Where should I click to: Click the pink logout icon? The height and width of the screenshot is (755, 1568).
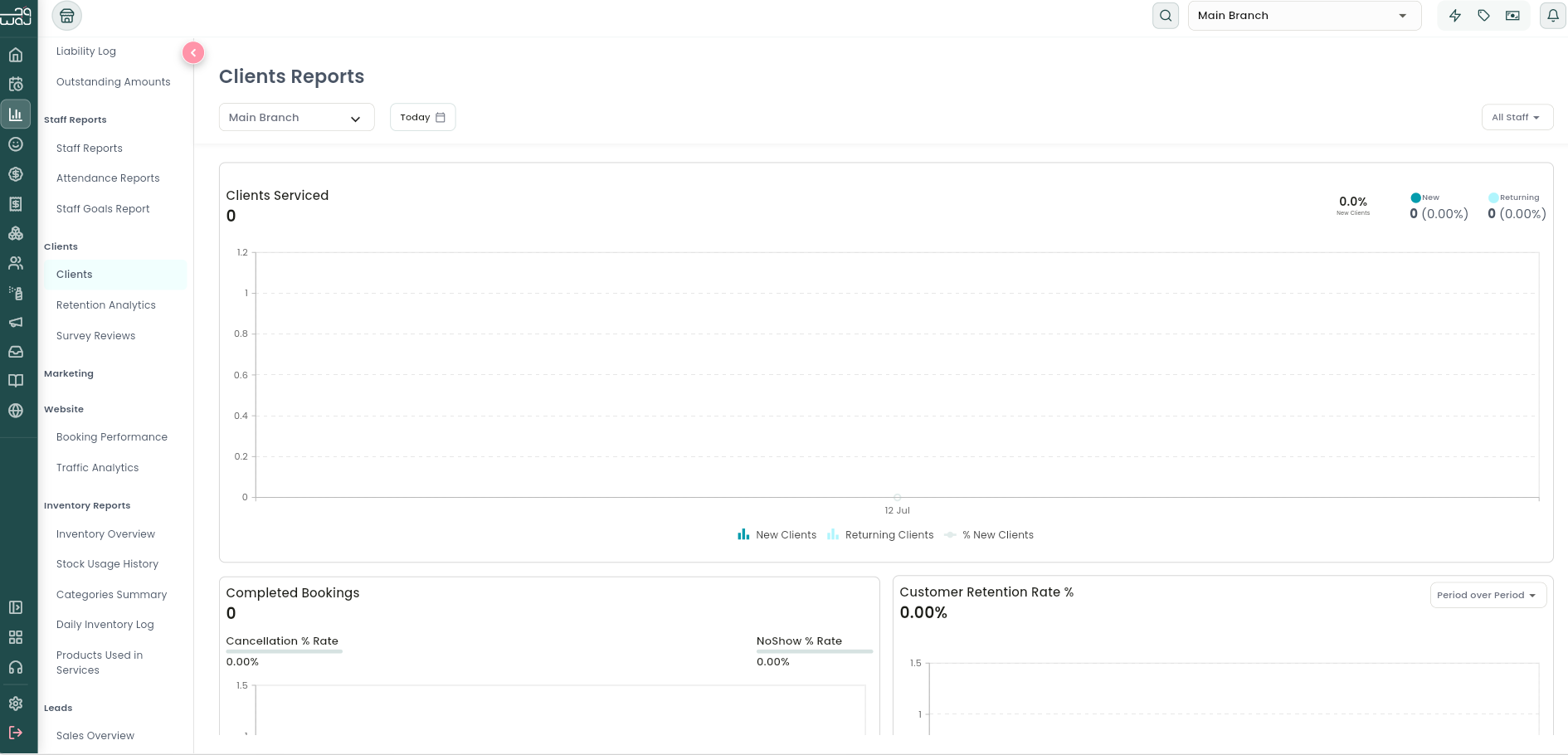pos(16,733)
